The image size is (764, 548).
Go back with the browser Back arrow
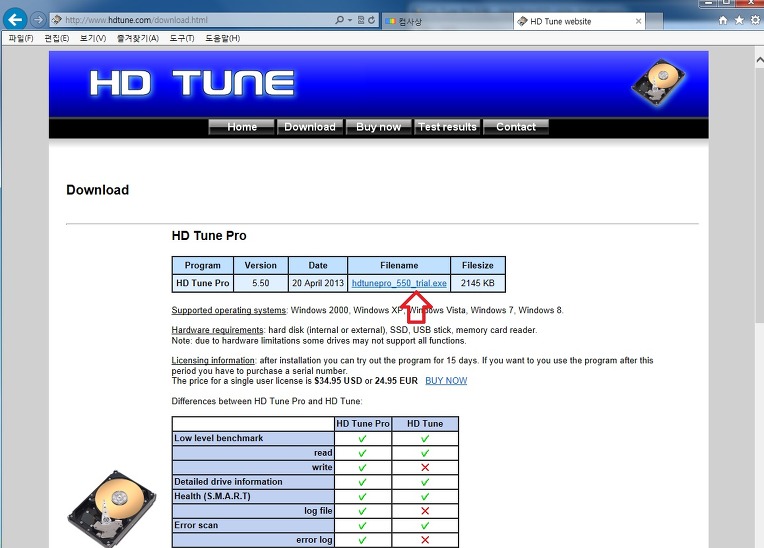coord(15,20)
